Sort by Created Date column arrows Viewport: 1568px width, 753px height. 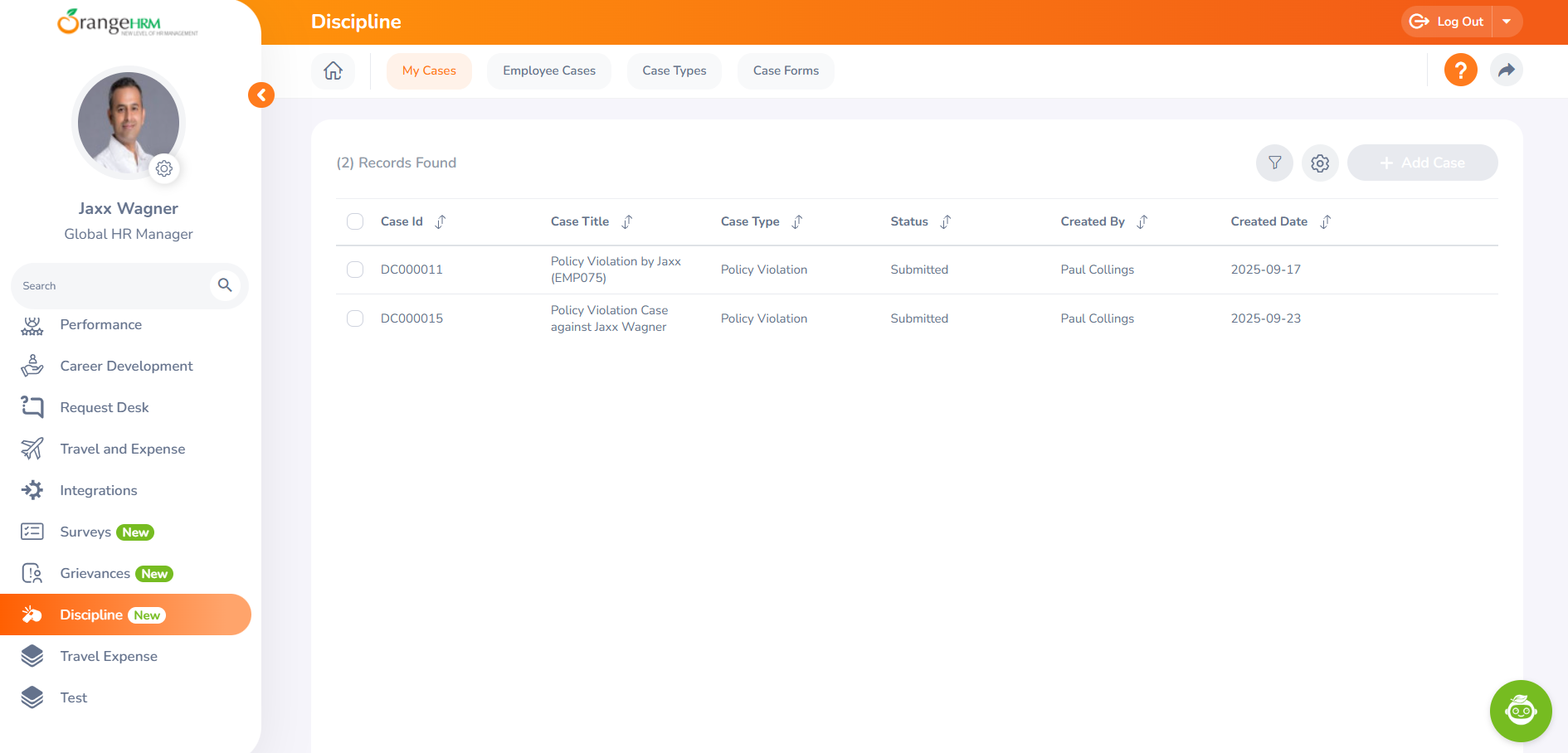point(1325,221)
